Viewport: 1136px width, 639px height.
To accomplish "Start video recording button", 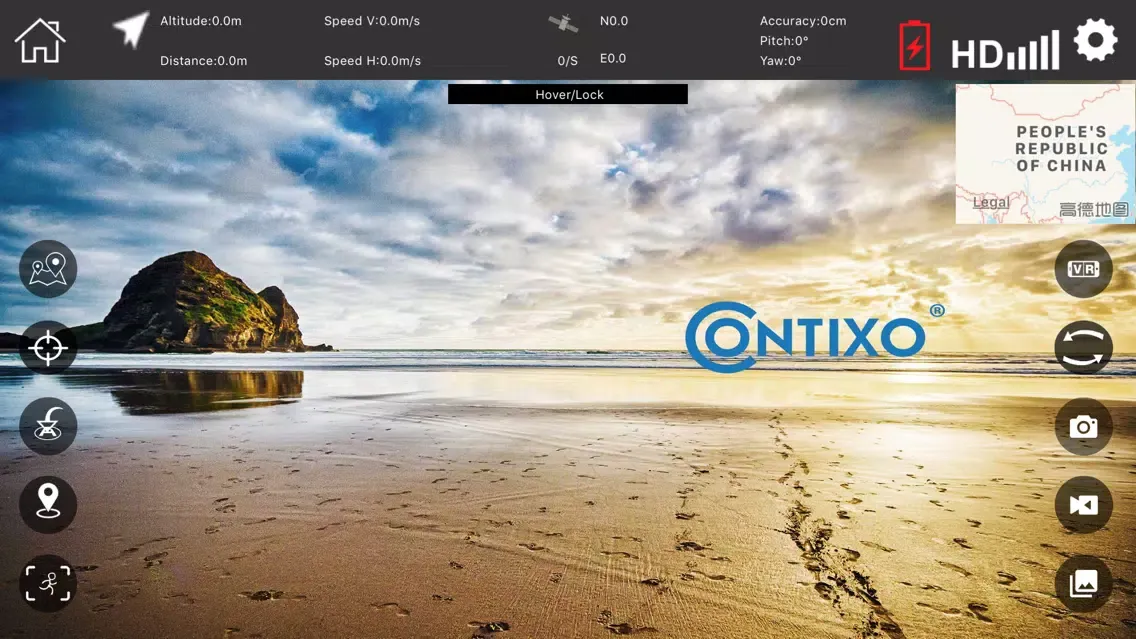I will point(1083,504).
